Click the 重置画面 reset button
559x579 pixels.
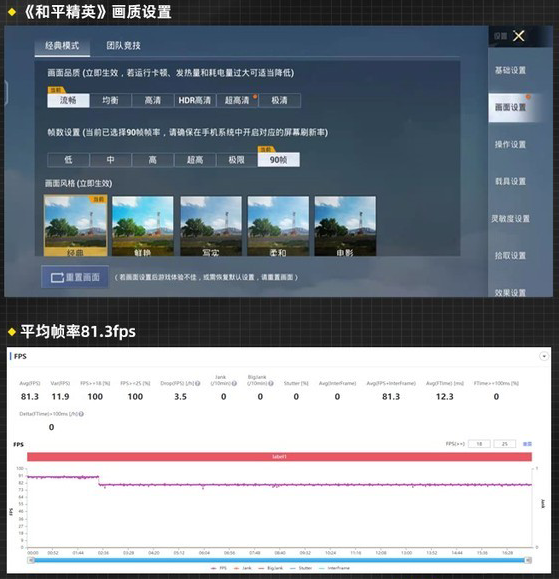[75, 277]
